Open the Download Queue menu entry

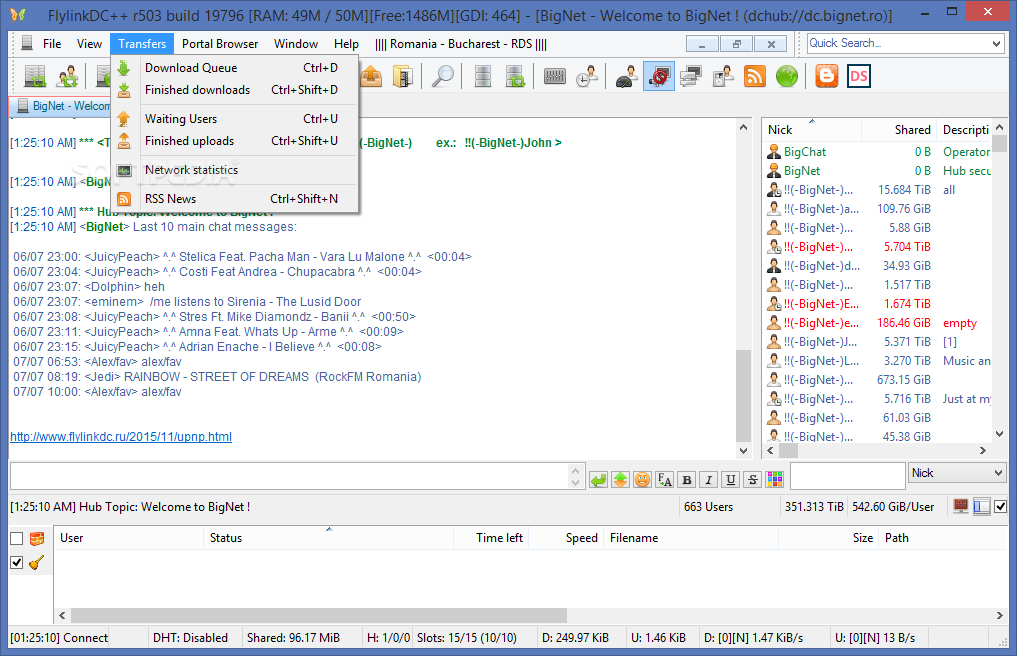[235, 67]
